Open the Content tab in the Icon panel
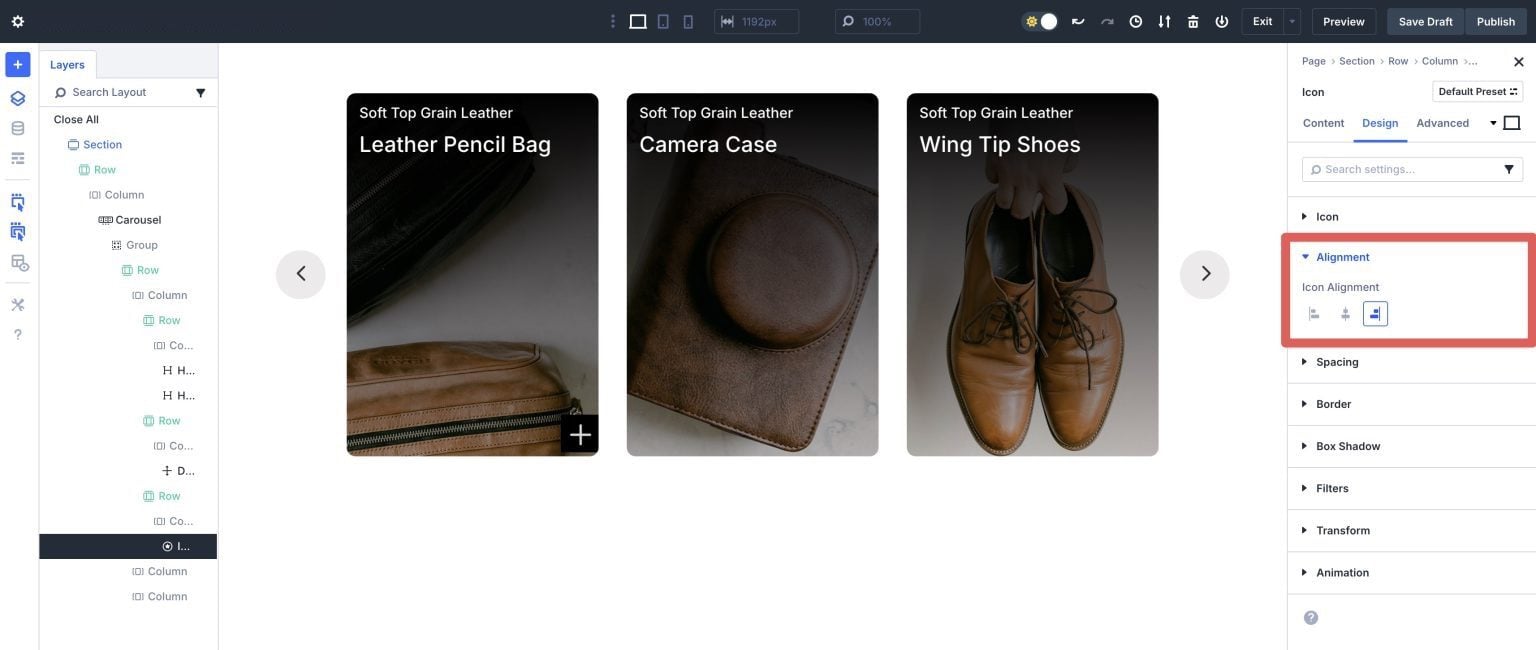The image size is (1536, 650). coord(1323,122)
